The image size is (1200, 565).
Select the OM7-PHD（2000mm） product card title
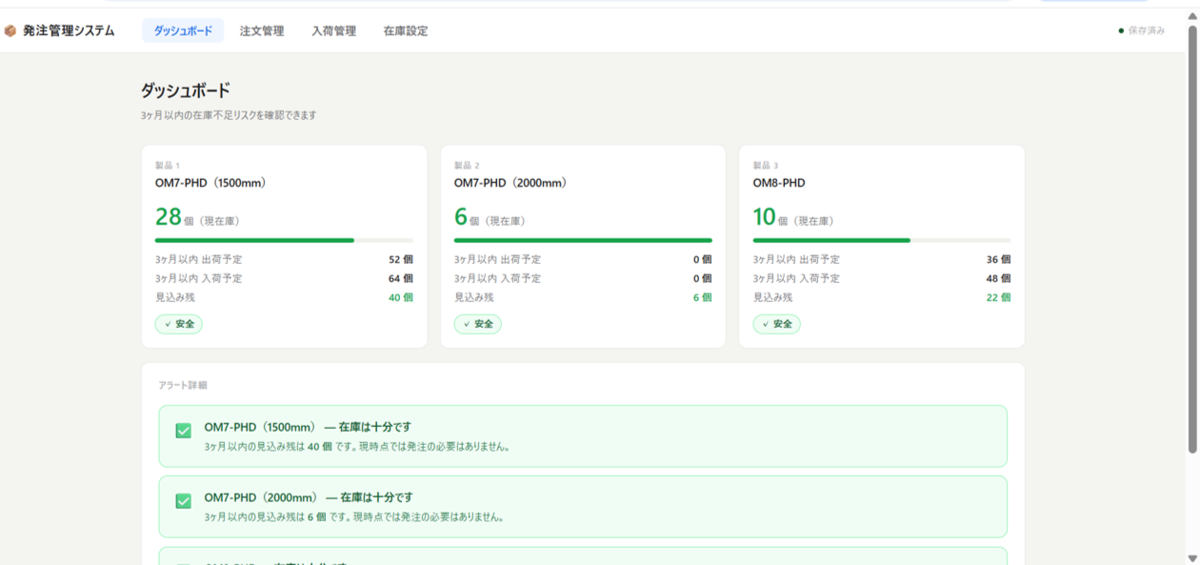click(x=510, y=183)
